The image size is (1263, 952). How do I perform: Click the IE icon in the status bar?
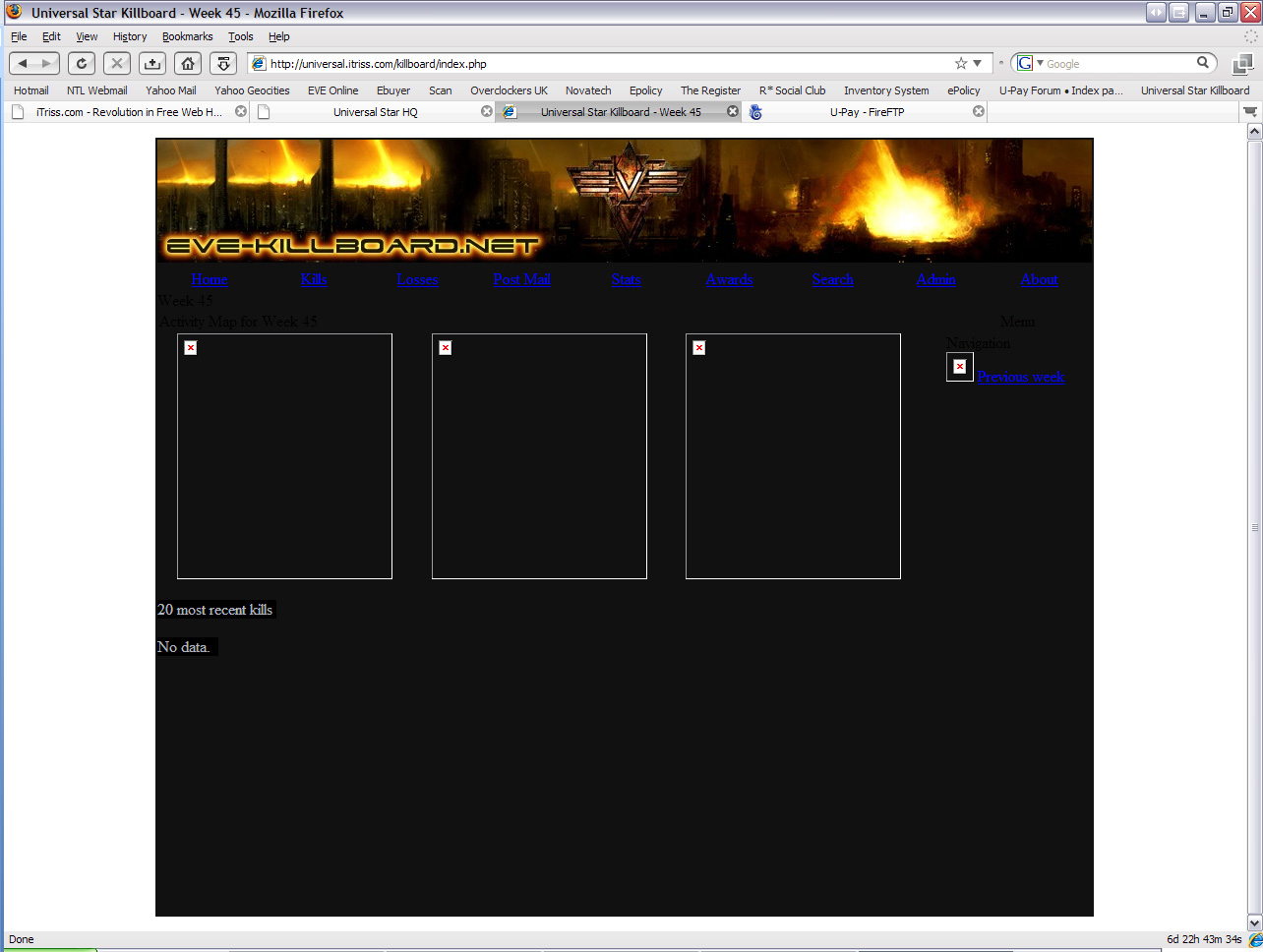(x=1255, y=940)
